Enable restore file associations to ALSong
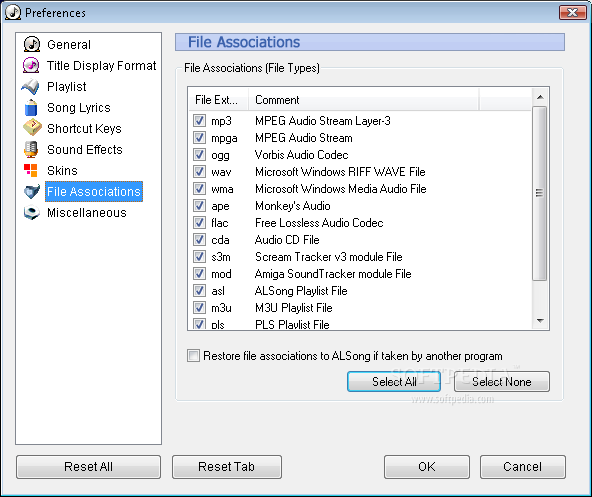Image resolution: width=592 pixels, height=497 pixels. click(x=193, y=356)
